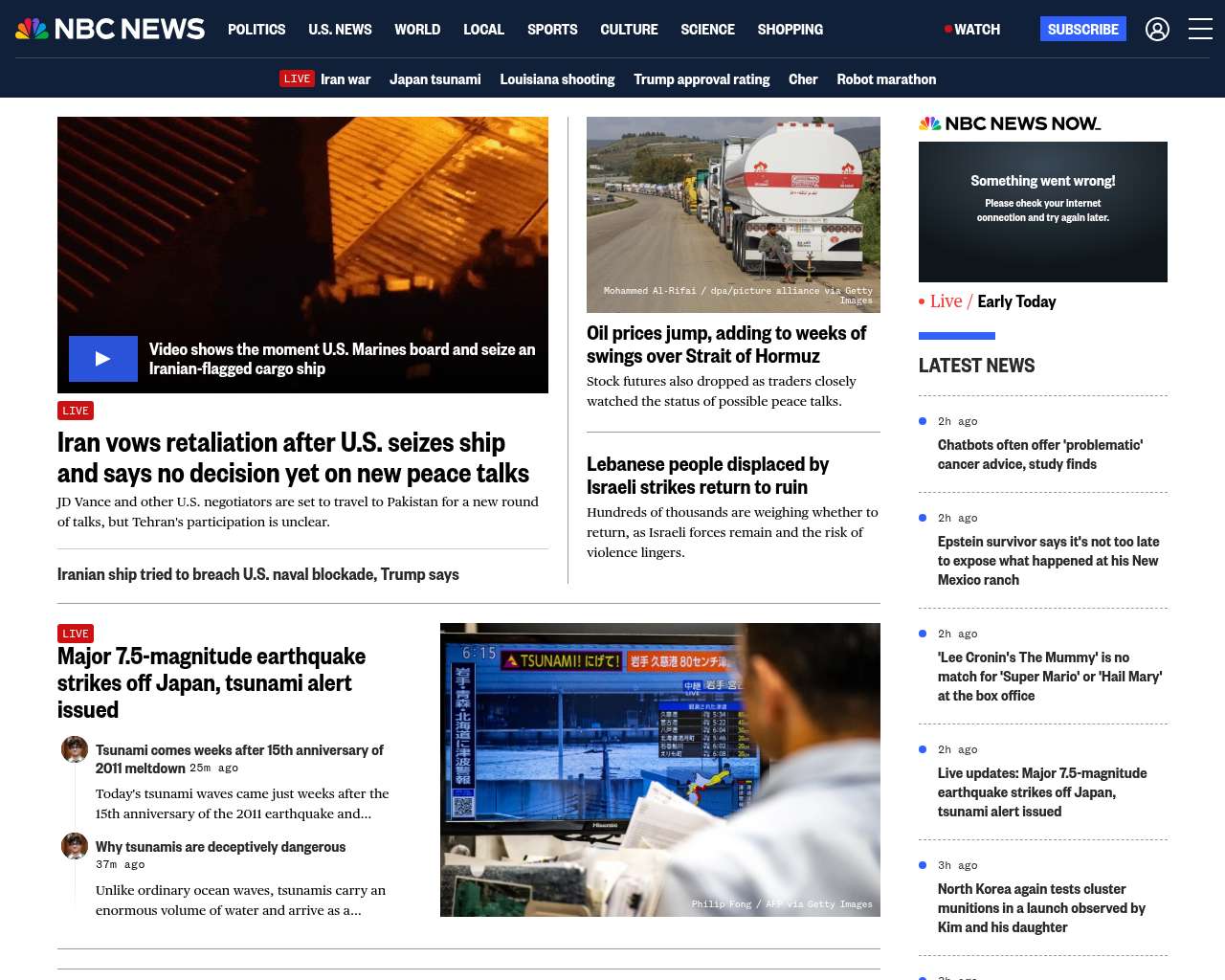Click LIVE tag above Japan earthquake headline

tap(76, 634)
